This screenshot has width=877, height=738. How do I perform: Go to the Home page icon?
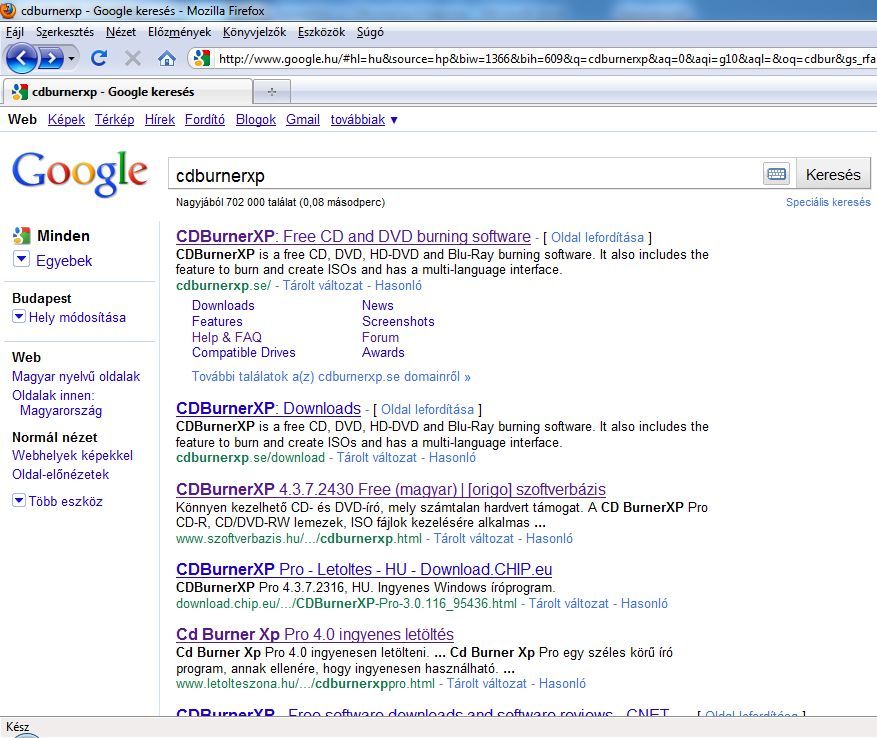pyautogui.click(x=167, y=58)
